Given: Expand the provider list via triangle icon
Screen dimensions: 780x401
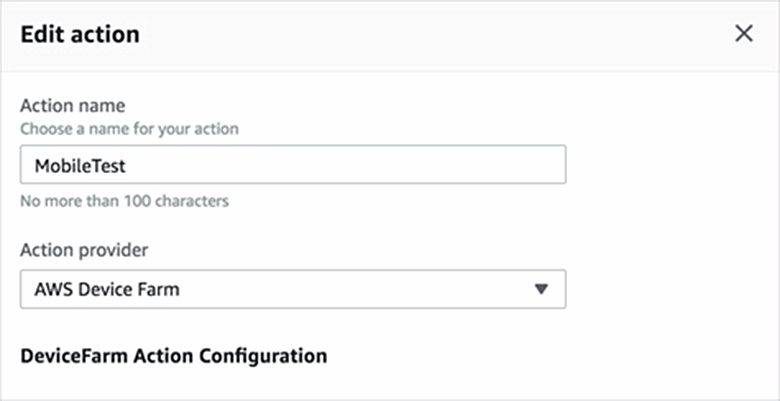Looking at the screenshot, I should click(x=541, y=289).
